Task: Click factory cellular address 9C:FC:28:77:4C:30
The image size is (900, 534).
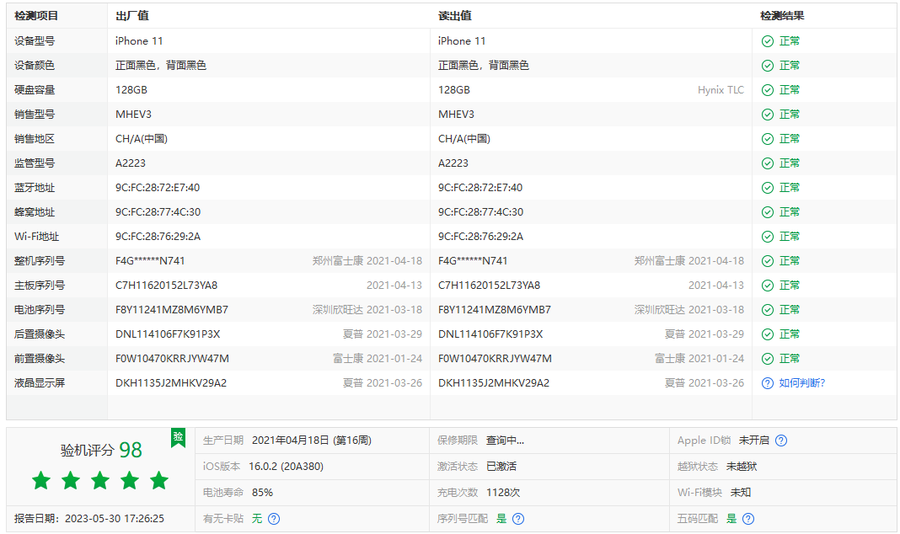Action: pyautogui.click(x=158, y=212)
